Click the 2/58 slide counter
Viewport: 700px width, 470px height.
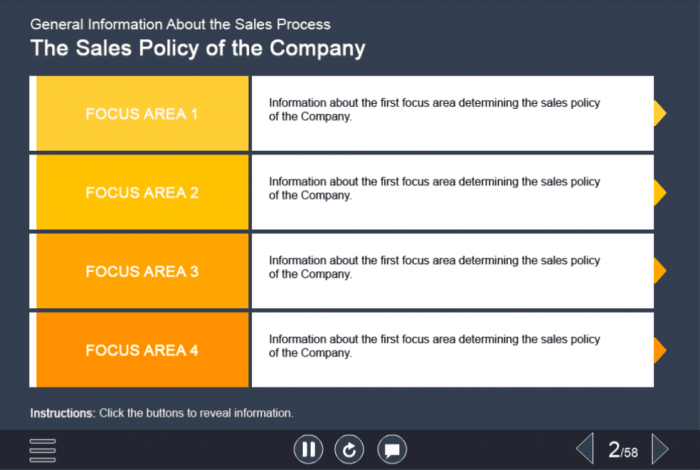[x=623, y=450]
